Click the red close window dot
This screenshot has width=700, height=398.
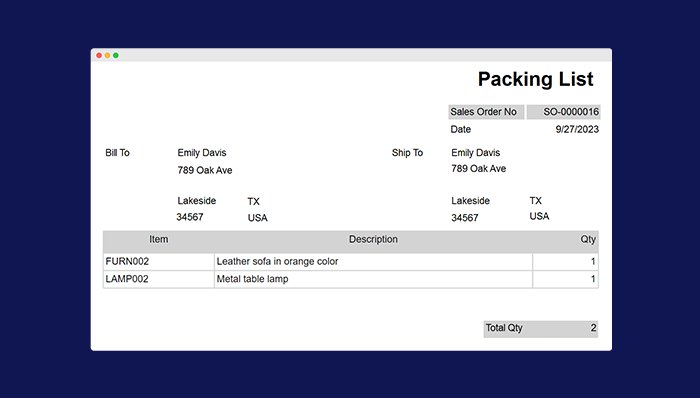[x=99, y=55]
